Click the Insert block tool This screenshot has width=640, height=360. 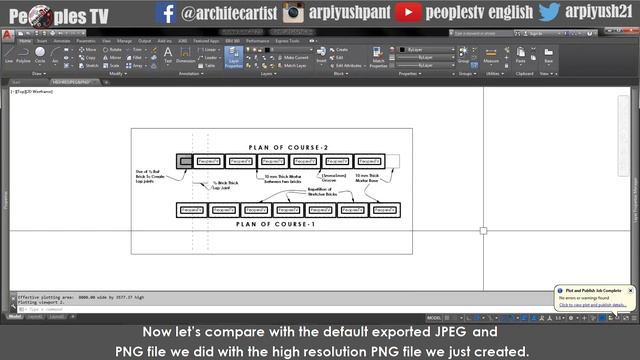321,55
